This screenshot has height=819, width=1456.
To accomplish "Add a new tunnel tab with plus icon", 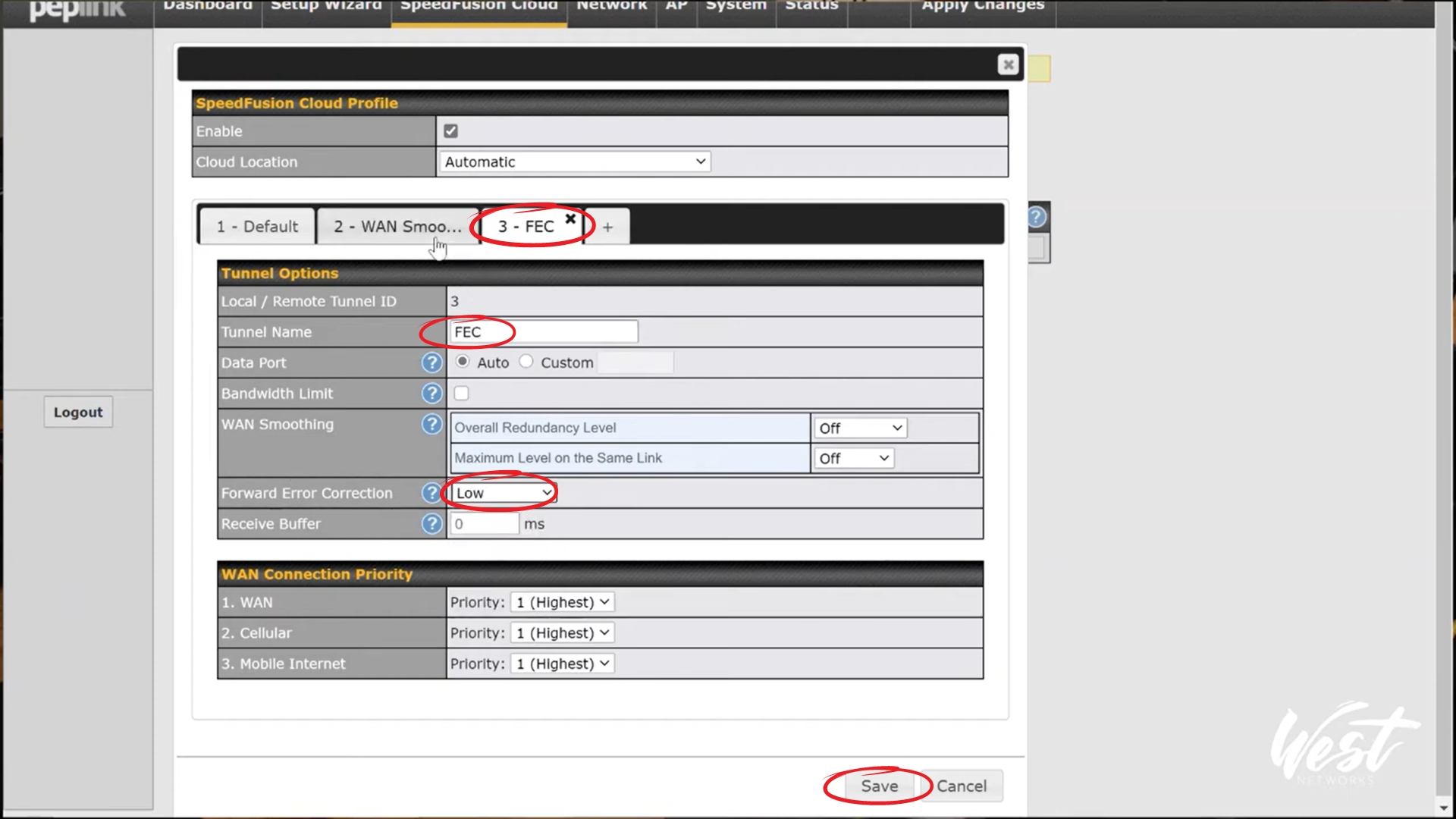I will [x=607, y=227].
